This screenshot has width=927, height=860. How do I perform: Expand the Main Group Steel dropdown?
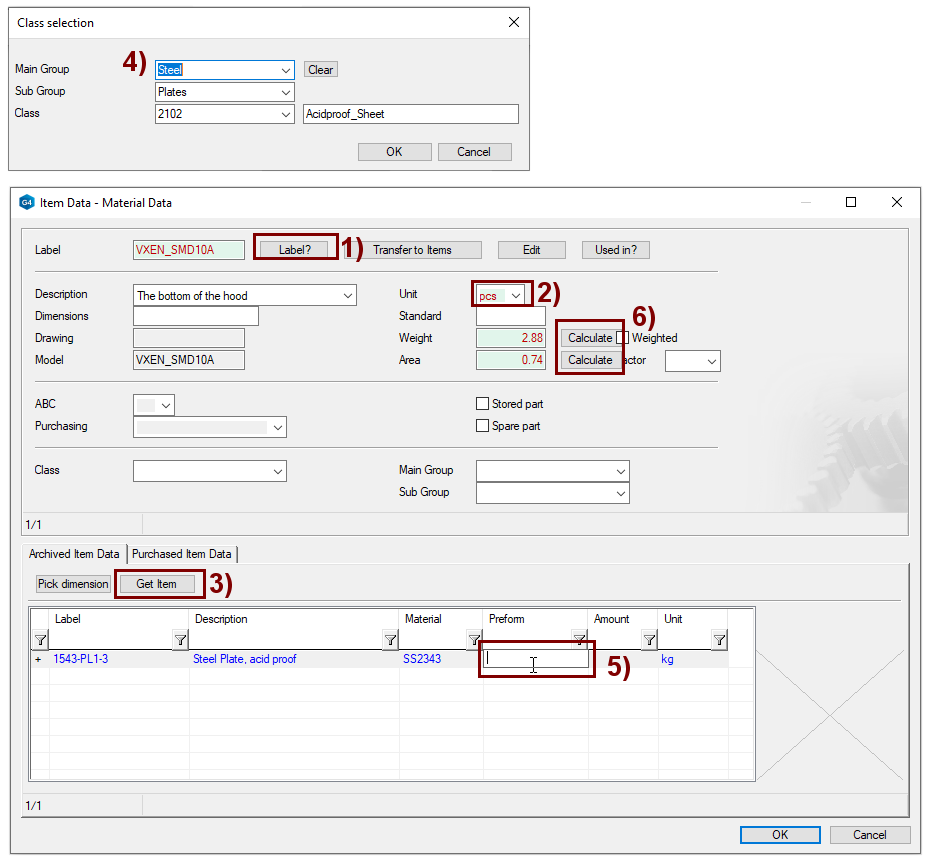(x=286, y=70)
